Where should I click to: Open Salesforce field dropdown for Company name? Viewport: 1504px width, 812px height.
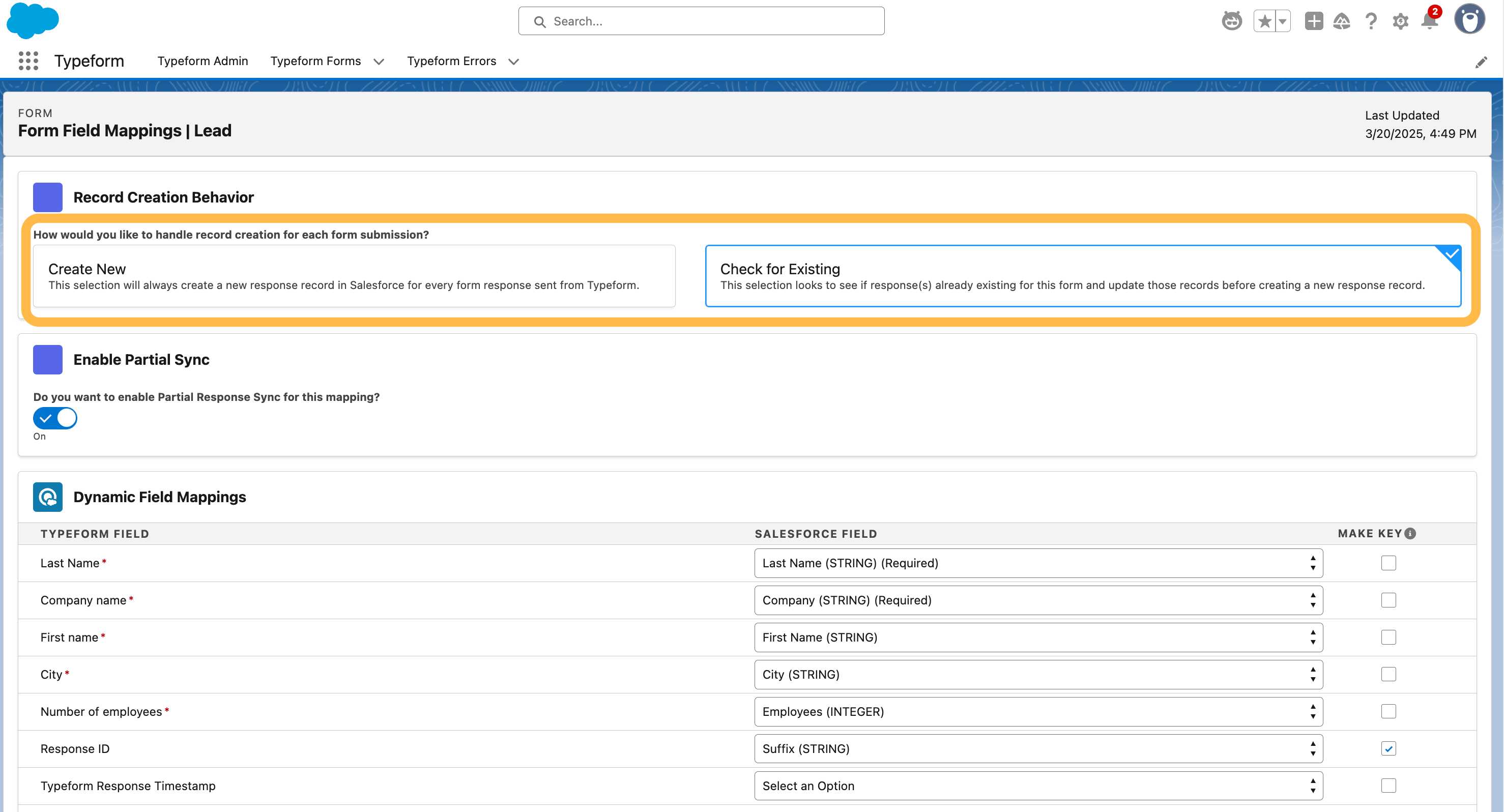1038,600
